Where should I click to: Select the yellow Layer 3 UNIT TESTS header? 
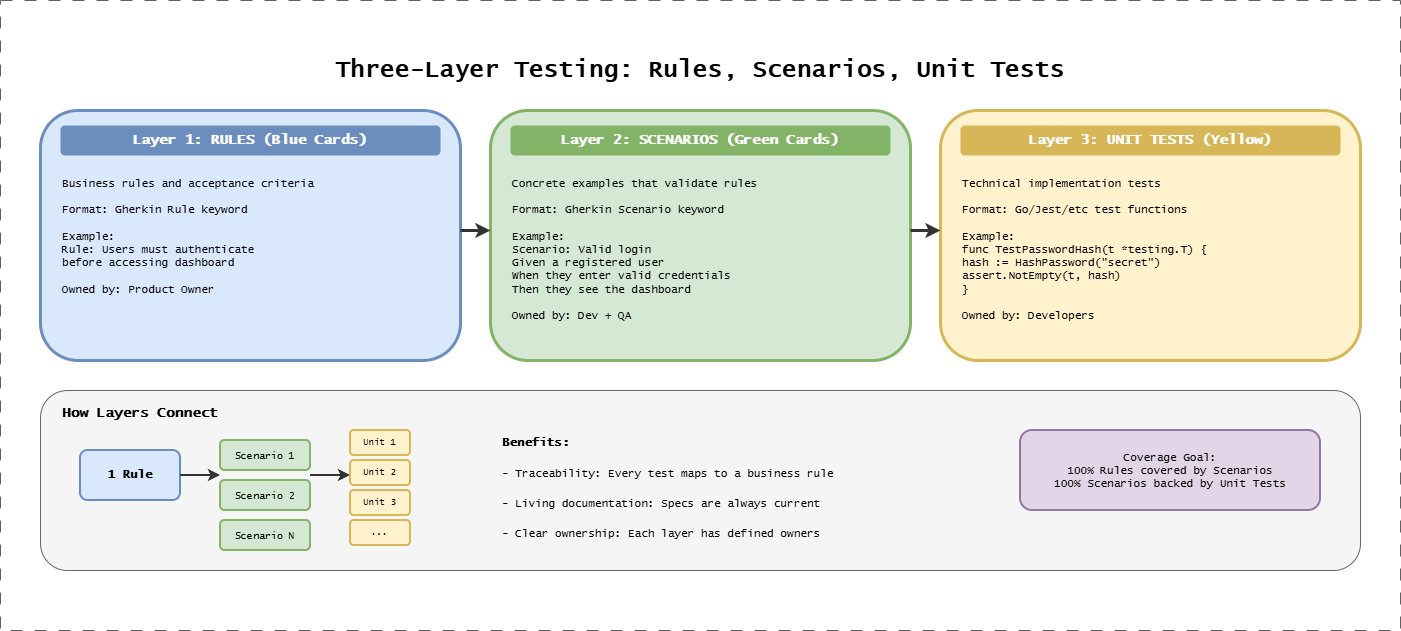(1149, 140)
